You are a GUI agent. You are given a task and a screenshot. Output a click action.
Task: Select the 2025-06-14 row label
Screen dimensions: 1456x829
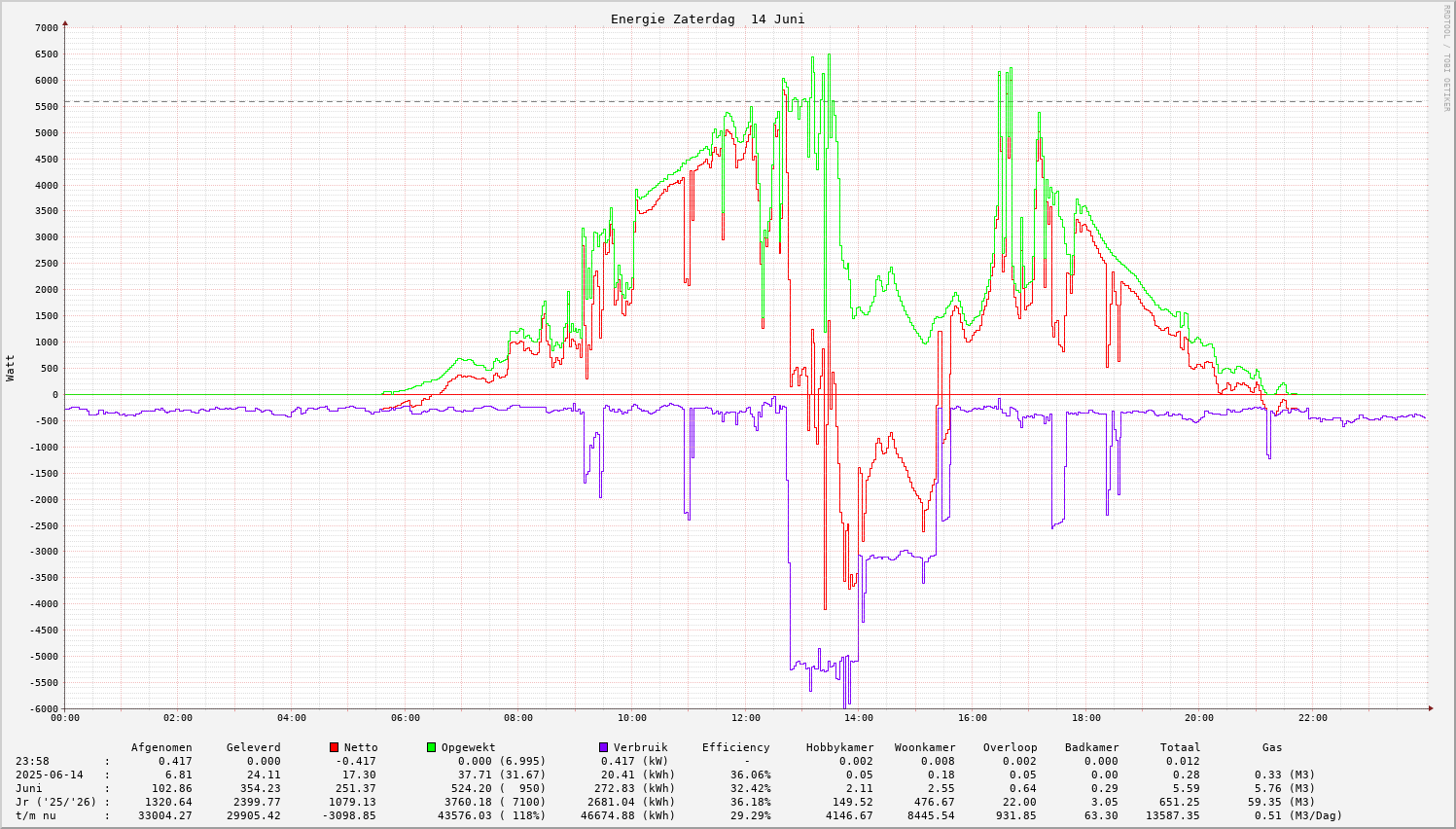50,775
